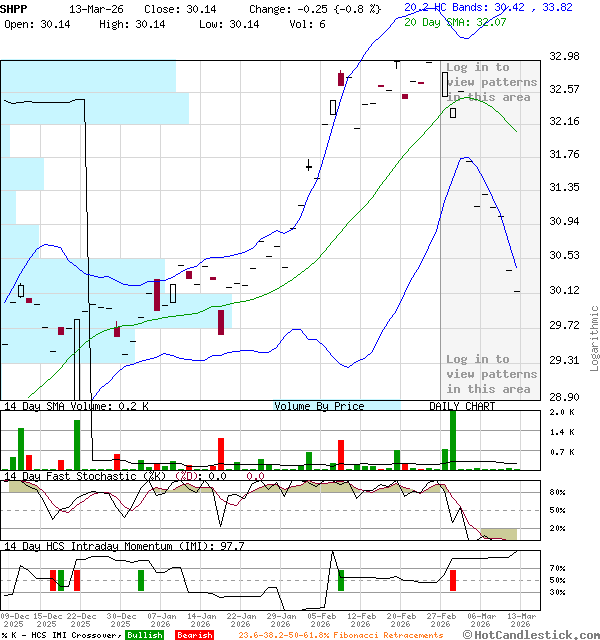600x640 pixels.
Task: Click the Fibonacci Retracements legend text
Action: click(340, 635)
